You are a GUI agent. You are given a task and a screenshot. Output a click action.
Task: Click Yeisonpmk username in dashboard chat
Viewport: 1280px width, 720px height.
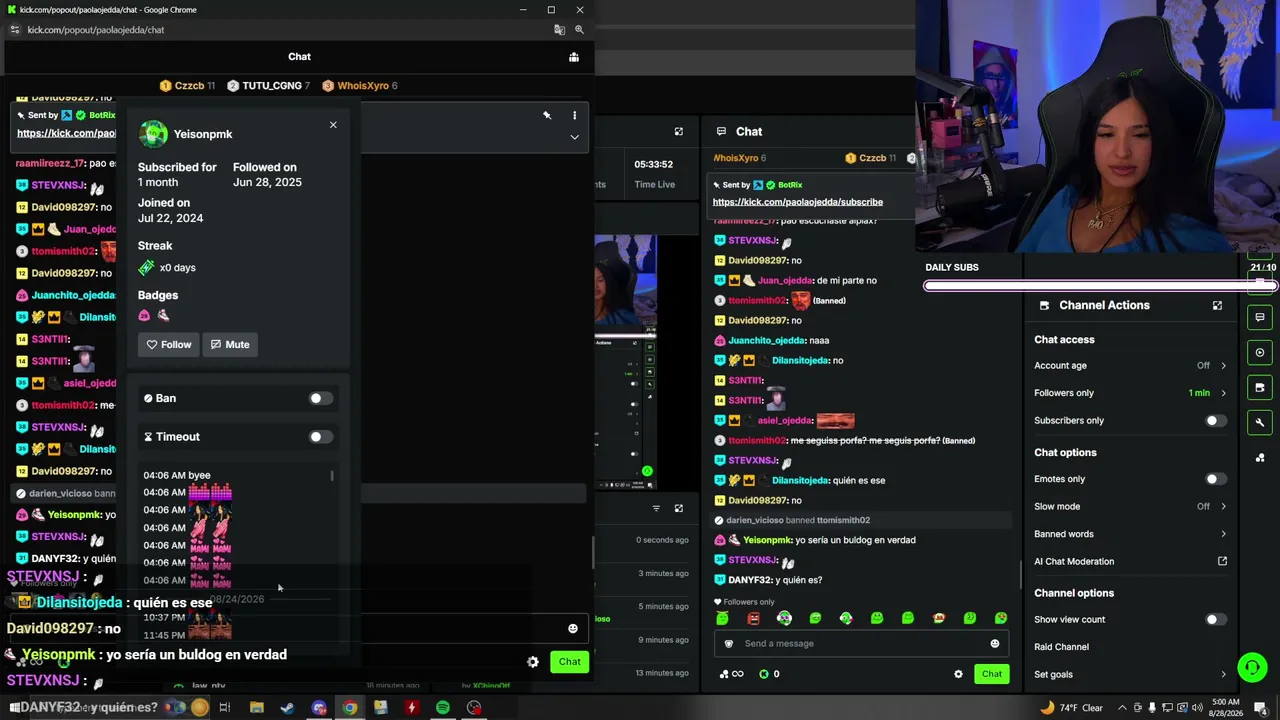[x=767, y=541]
